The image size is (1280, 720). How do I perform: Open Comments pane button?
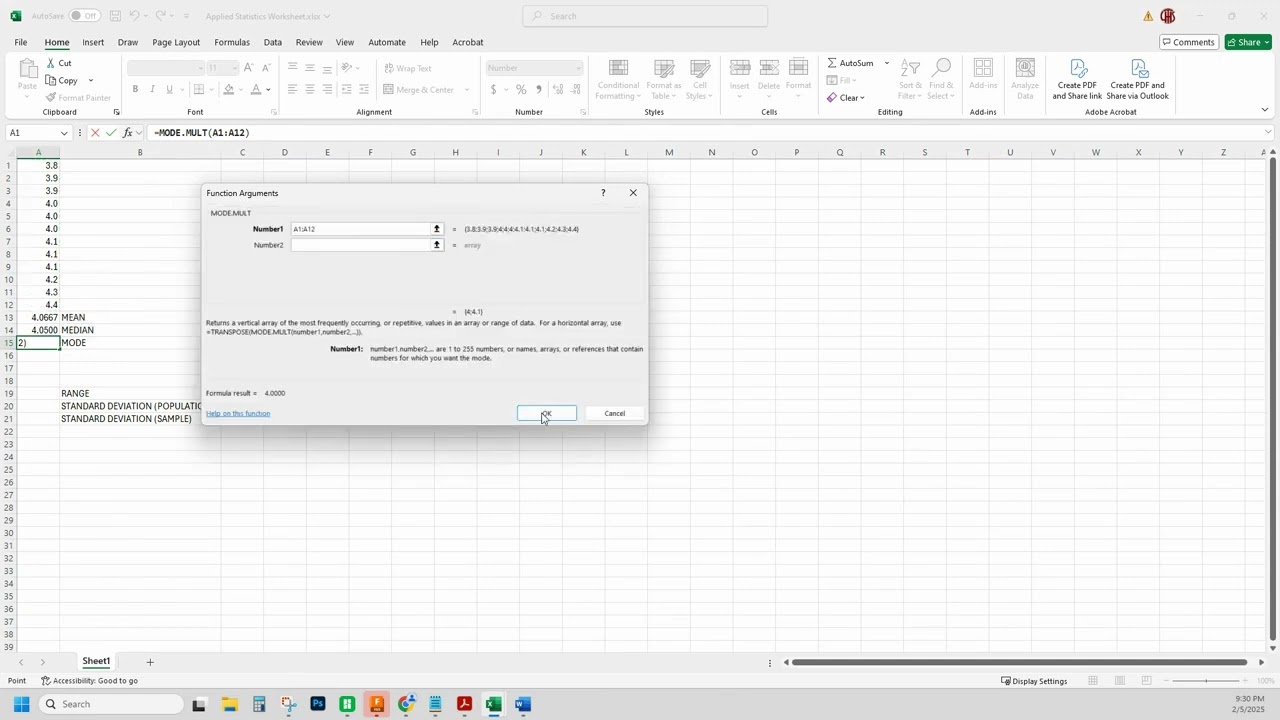point(1188,42)
